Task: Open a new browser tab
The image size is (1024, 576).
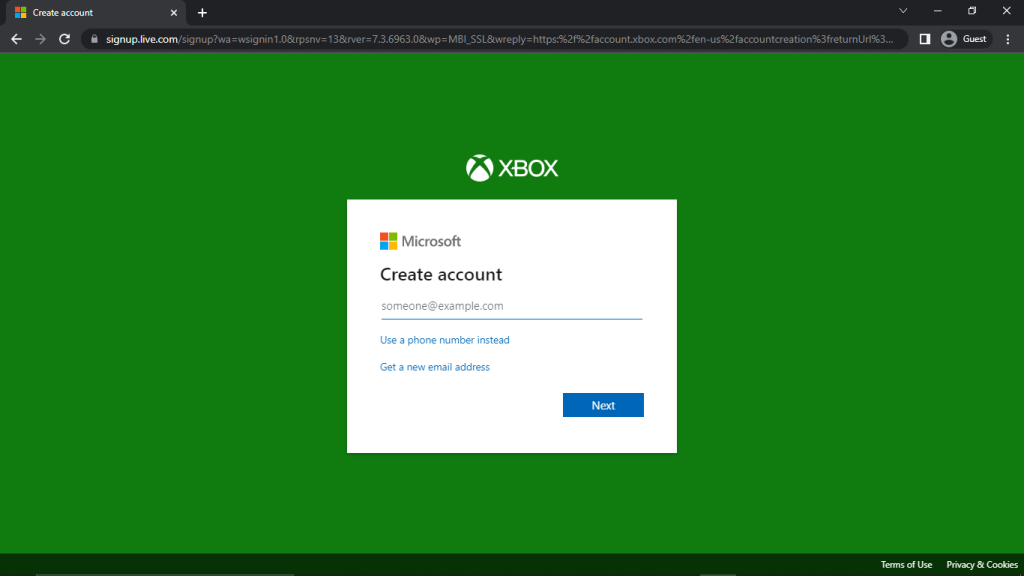Action: tap(202, 12)
